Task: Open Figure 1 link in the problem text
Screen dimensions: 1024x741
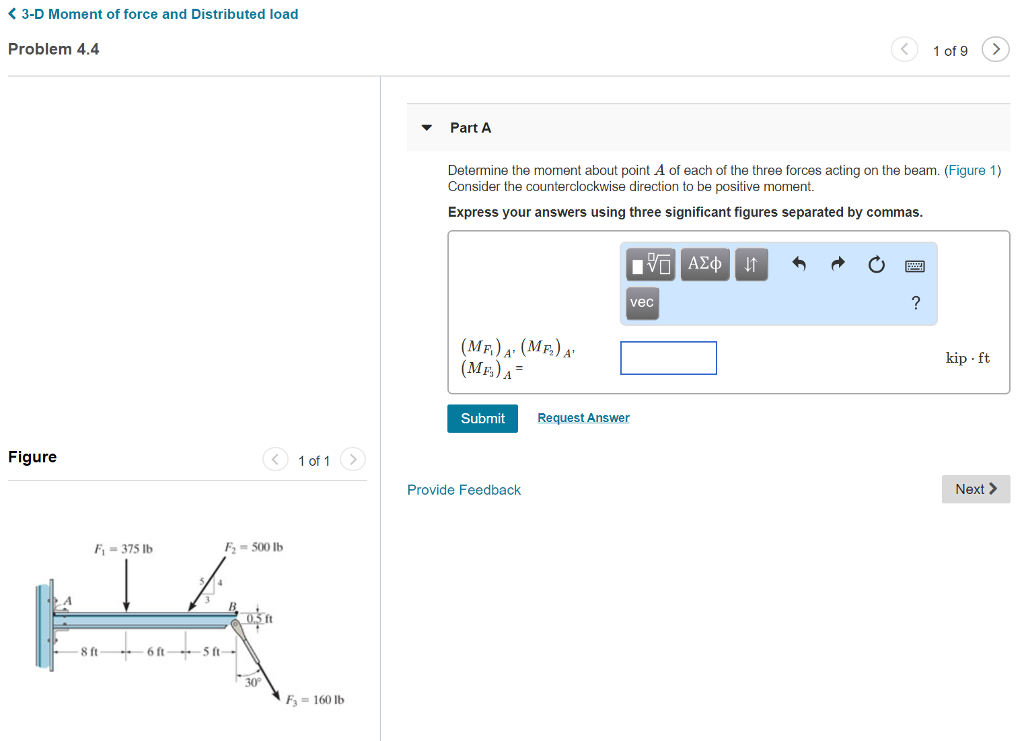Action: pyautogui.click(x=972, y=170)
